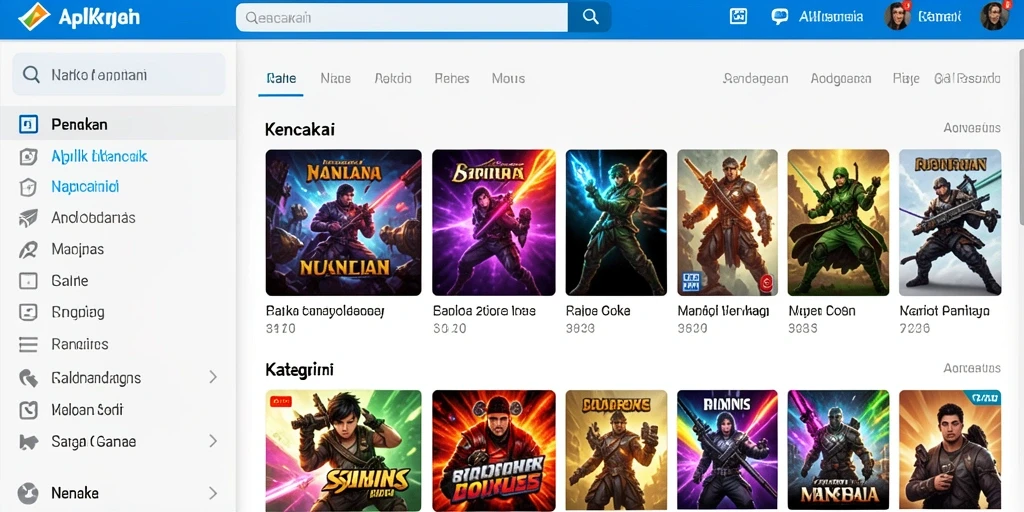The height and width of the screenshot is (512, 1024).
Task: Click the Narriot Panitaya title text
Action: (x=944, y=311)
